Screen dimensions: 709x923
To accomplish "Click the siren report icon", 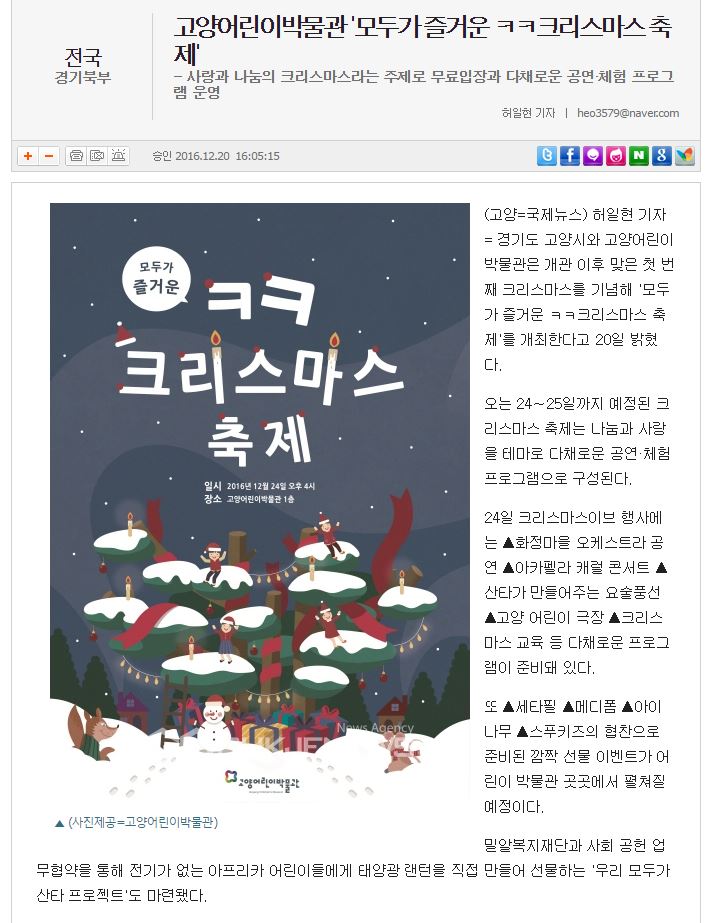I will [x=118, y=156].
